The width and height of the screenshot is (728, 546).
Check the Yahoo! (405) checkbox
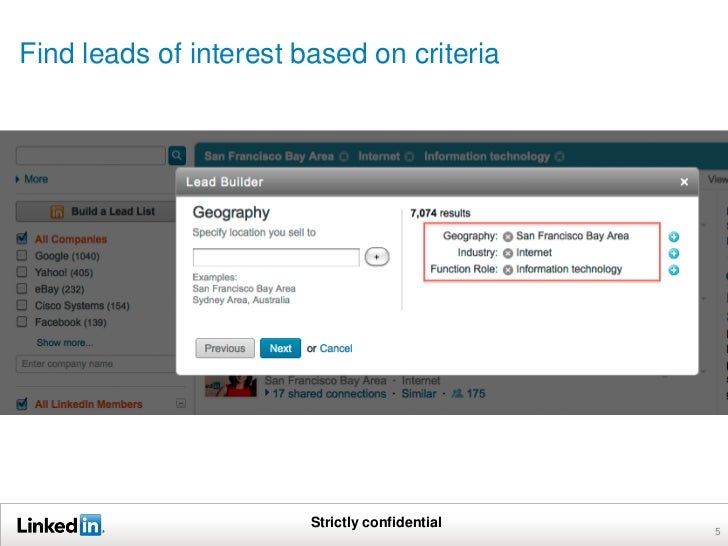click(x=22, y=272)
